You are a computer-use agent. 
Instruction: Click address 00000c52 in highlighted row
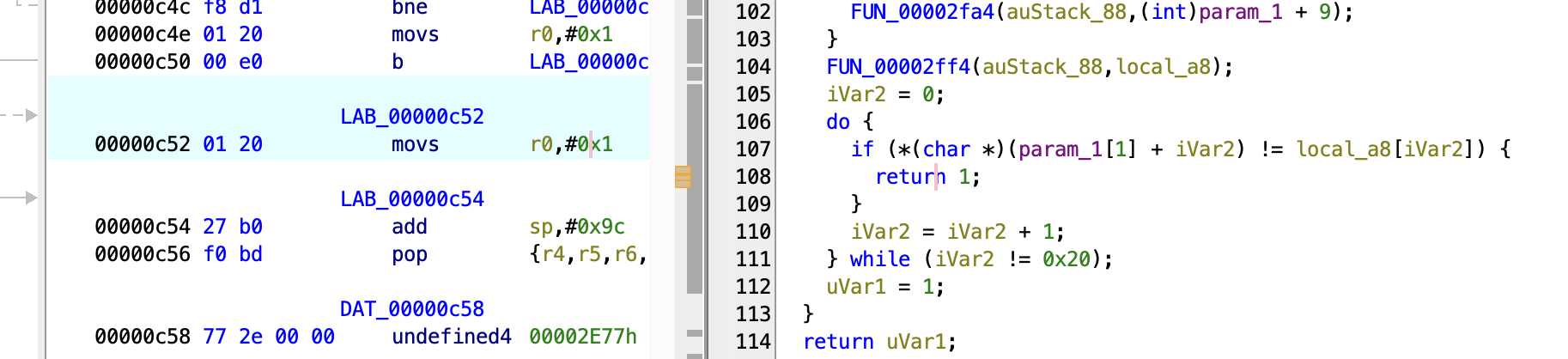coord(143,144)
